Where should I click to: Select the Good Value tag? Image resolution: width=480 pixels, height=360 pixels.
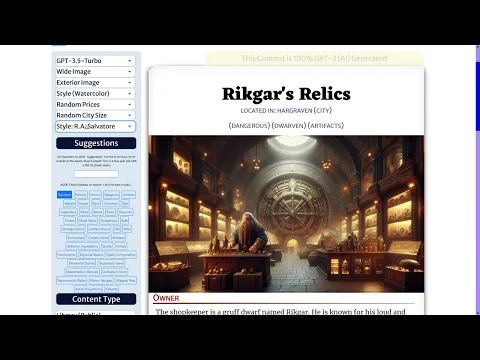coord(87,221)
